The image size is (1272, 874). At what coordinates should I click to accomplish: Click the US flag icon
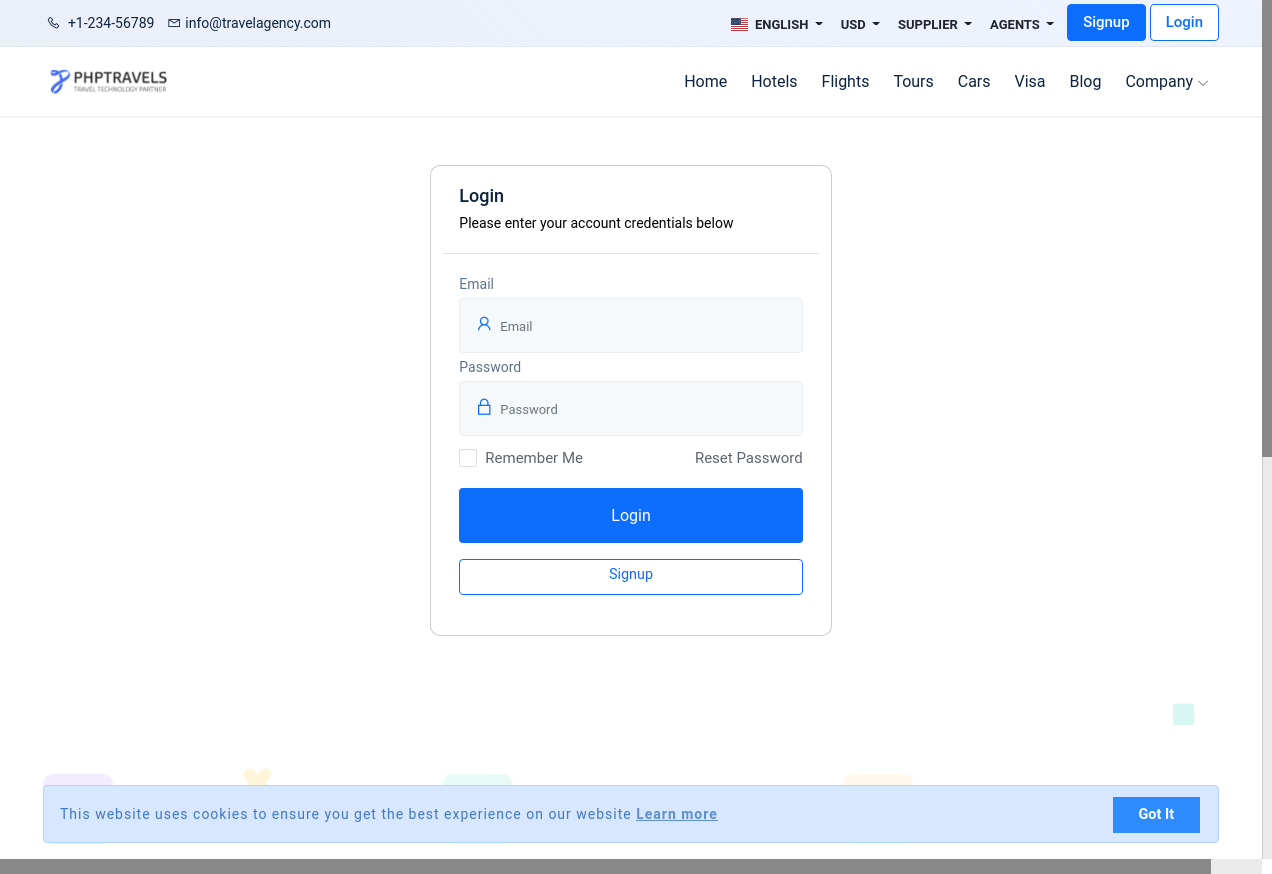coord(739,25)
